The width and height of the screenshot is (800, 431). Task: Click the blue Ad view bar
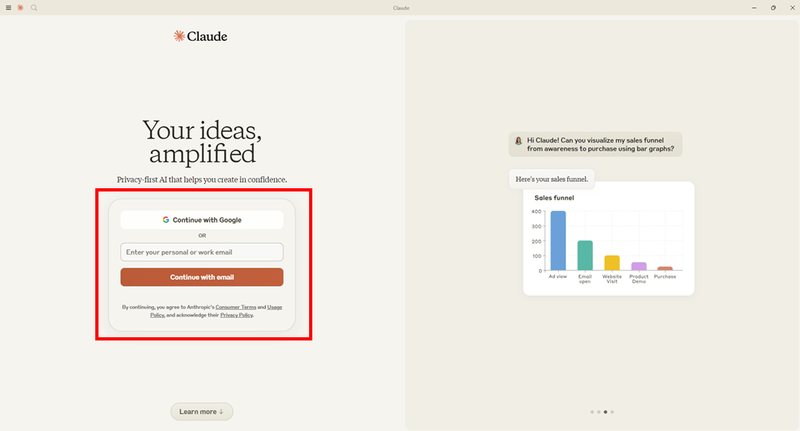(x=558, y=241)
